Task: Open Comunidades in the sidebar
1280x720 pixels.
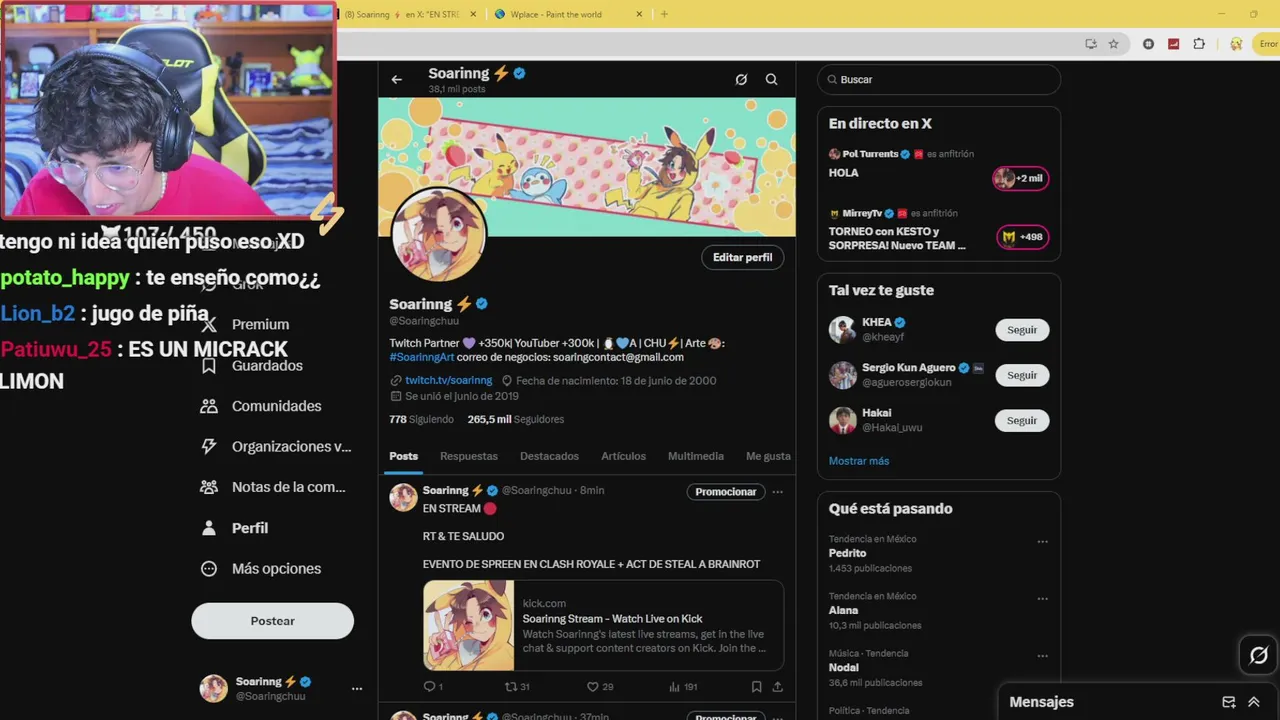Action: click(262, 406)
